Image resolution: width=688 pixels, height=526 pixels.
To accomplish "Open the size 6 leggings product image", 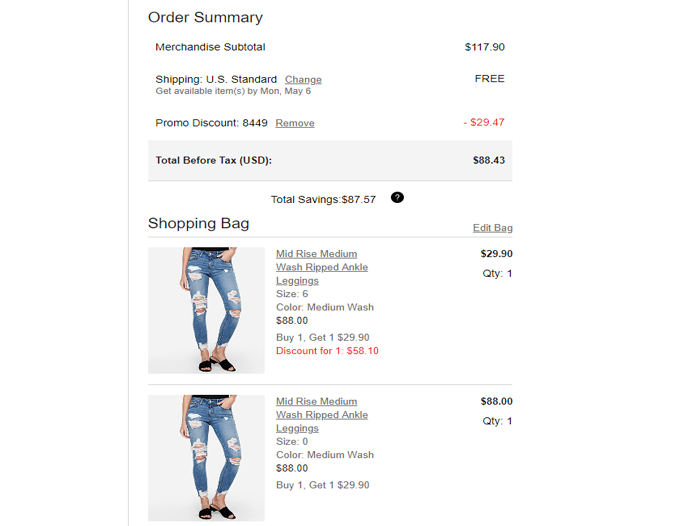I will click(x=206, y=310).
